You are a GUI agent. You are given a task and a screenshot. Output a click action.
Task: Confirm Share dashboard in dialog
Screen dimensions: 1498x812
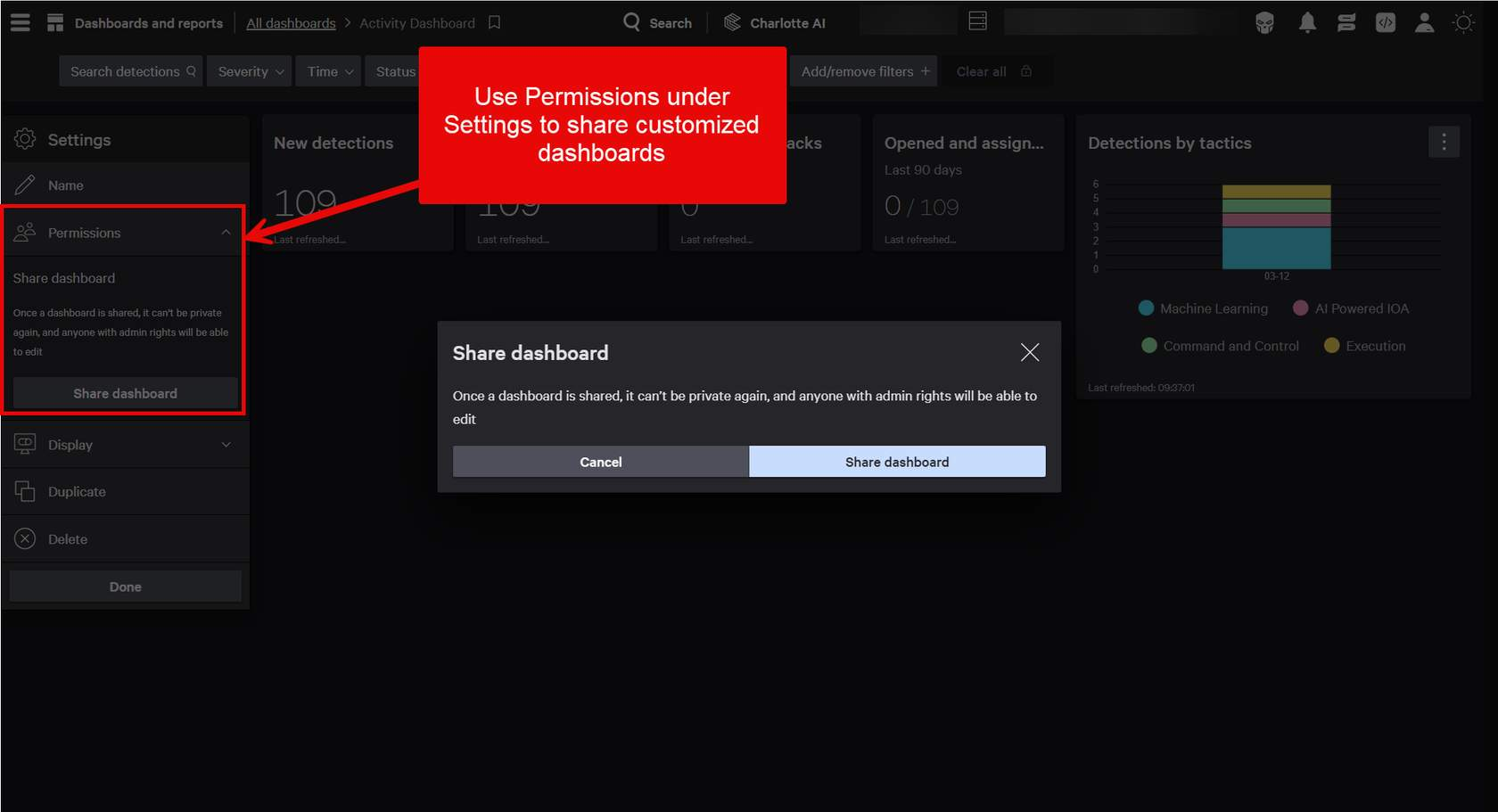pyautogui.click(x=896, y=462)
